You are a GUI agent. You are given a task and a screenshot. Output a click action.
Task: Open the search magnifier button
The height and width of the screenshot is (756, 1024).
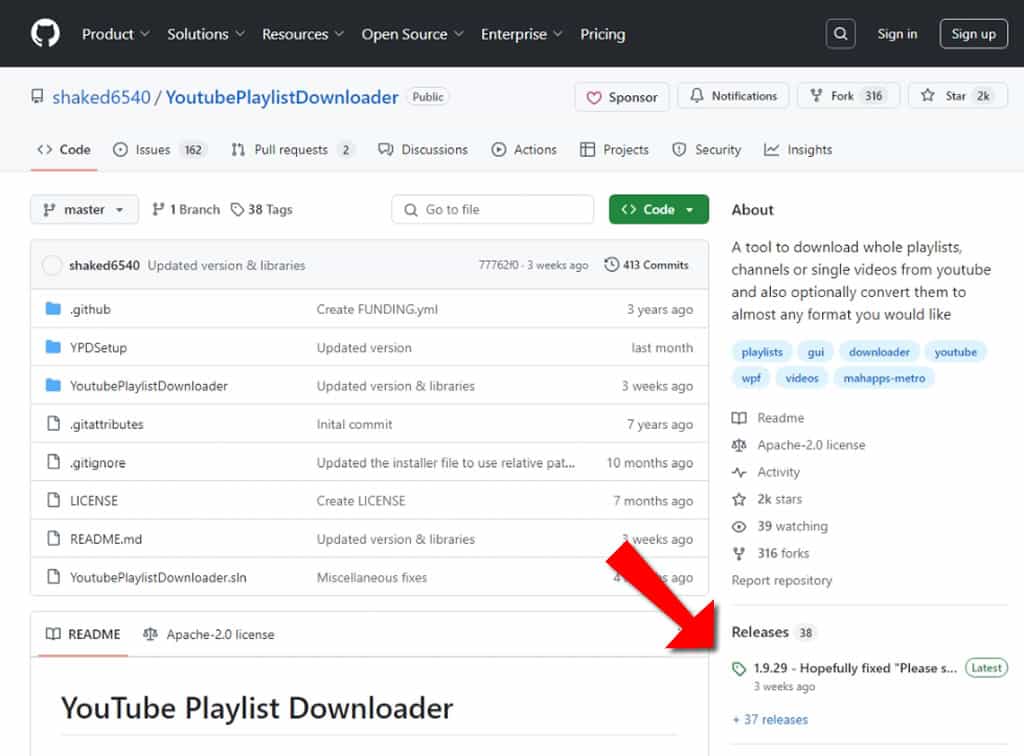point(840,34)
